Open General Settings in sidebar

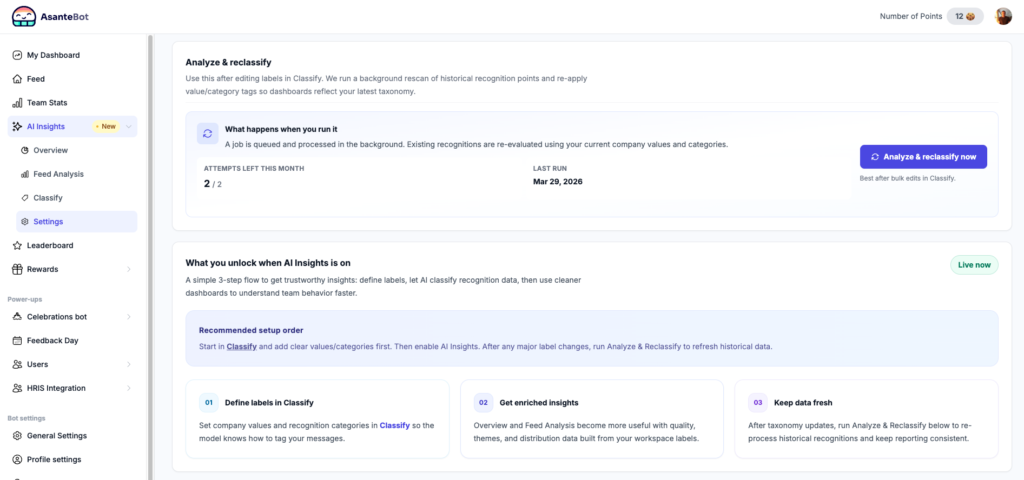[x=56, y=436]
